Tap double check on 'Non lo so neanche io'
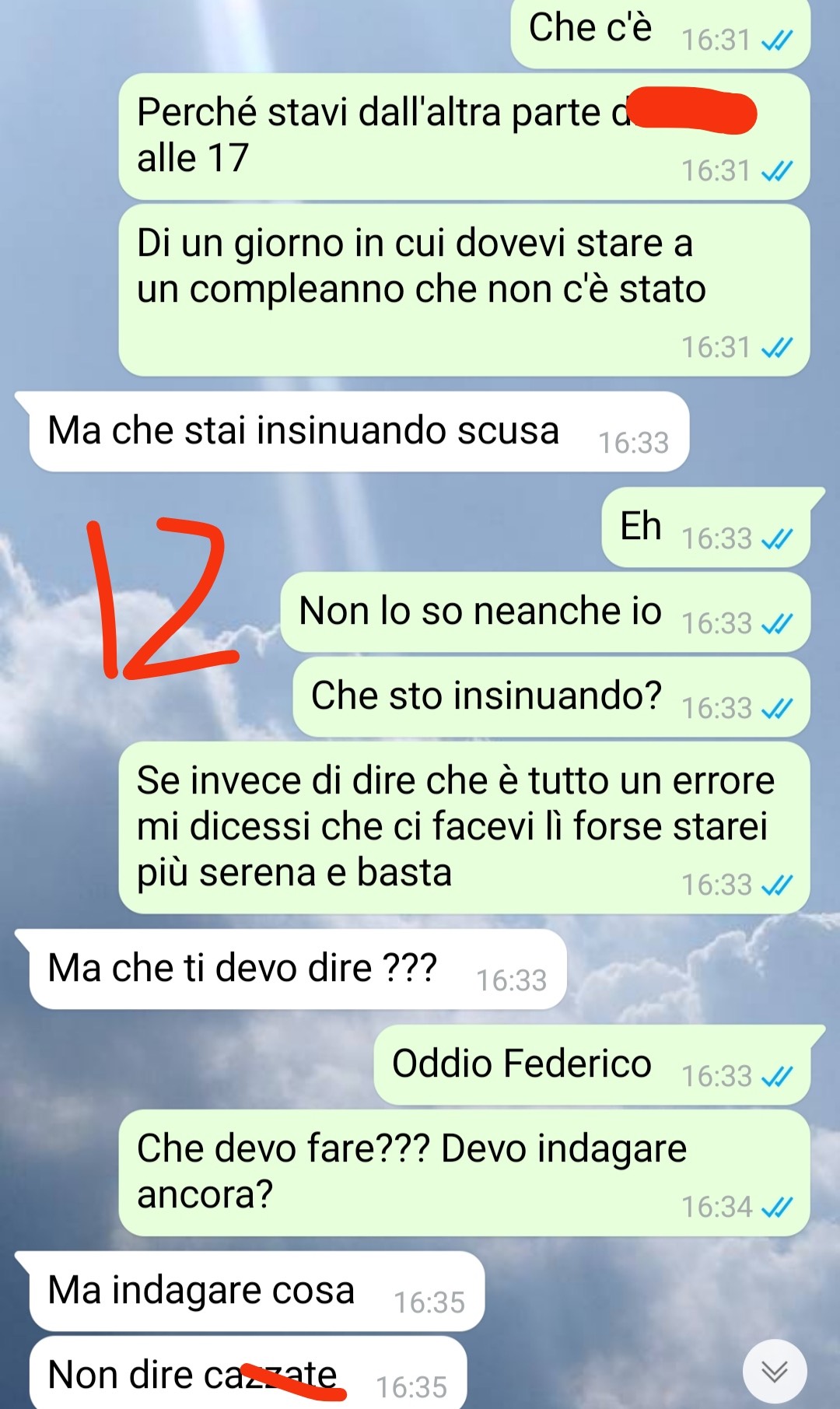Screen dimensions: 840x1409 coord(777,623)
